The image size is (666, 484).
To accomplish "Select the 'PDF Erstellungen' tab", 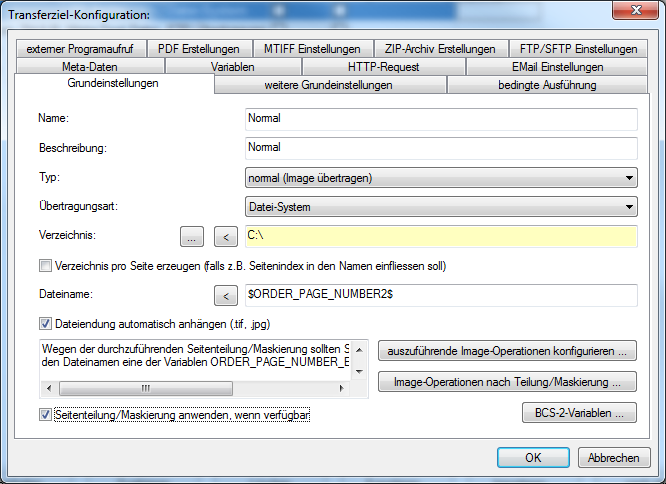I will pos(198,48).
